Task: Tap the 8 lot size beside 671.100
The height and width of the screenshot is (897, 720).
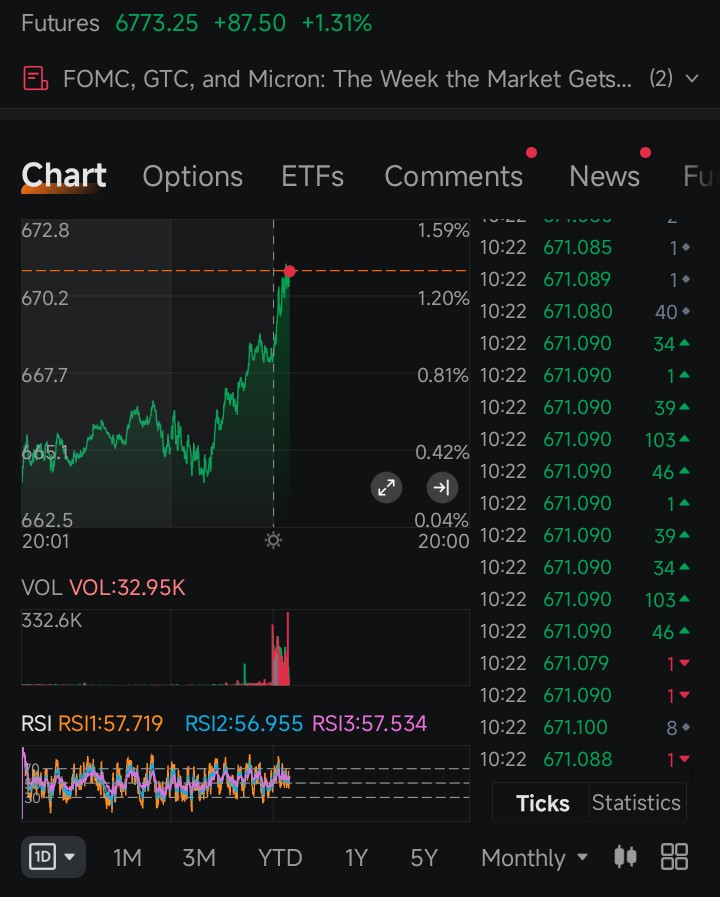Action: point(672,728)
